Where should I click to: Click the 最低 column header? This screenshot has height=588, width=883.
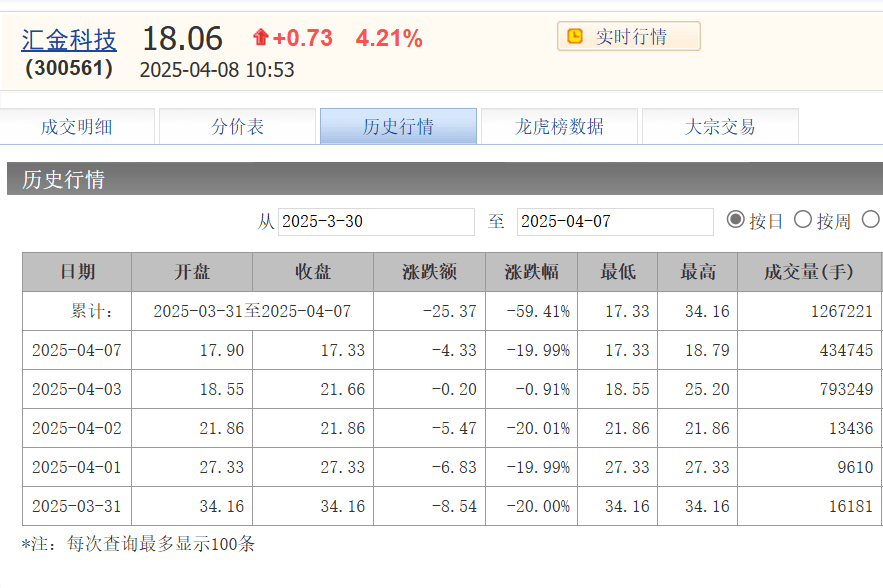(618, 272)
